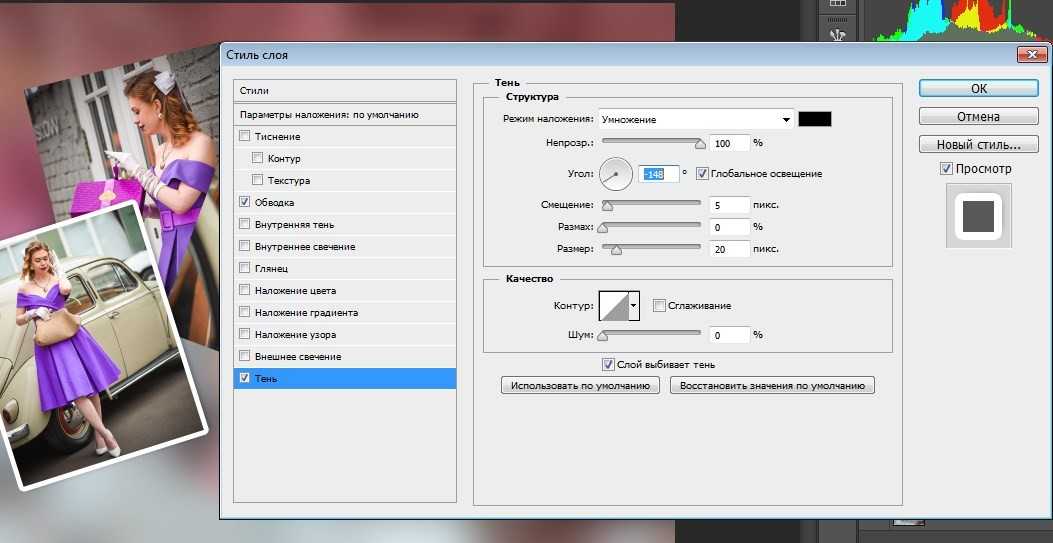
Task: Enable the Тиснение effect checkbox
Action: tap(245, 136)
